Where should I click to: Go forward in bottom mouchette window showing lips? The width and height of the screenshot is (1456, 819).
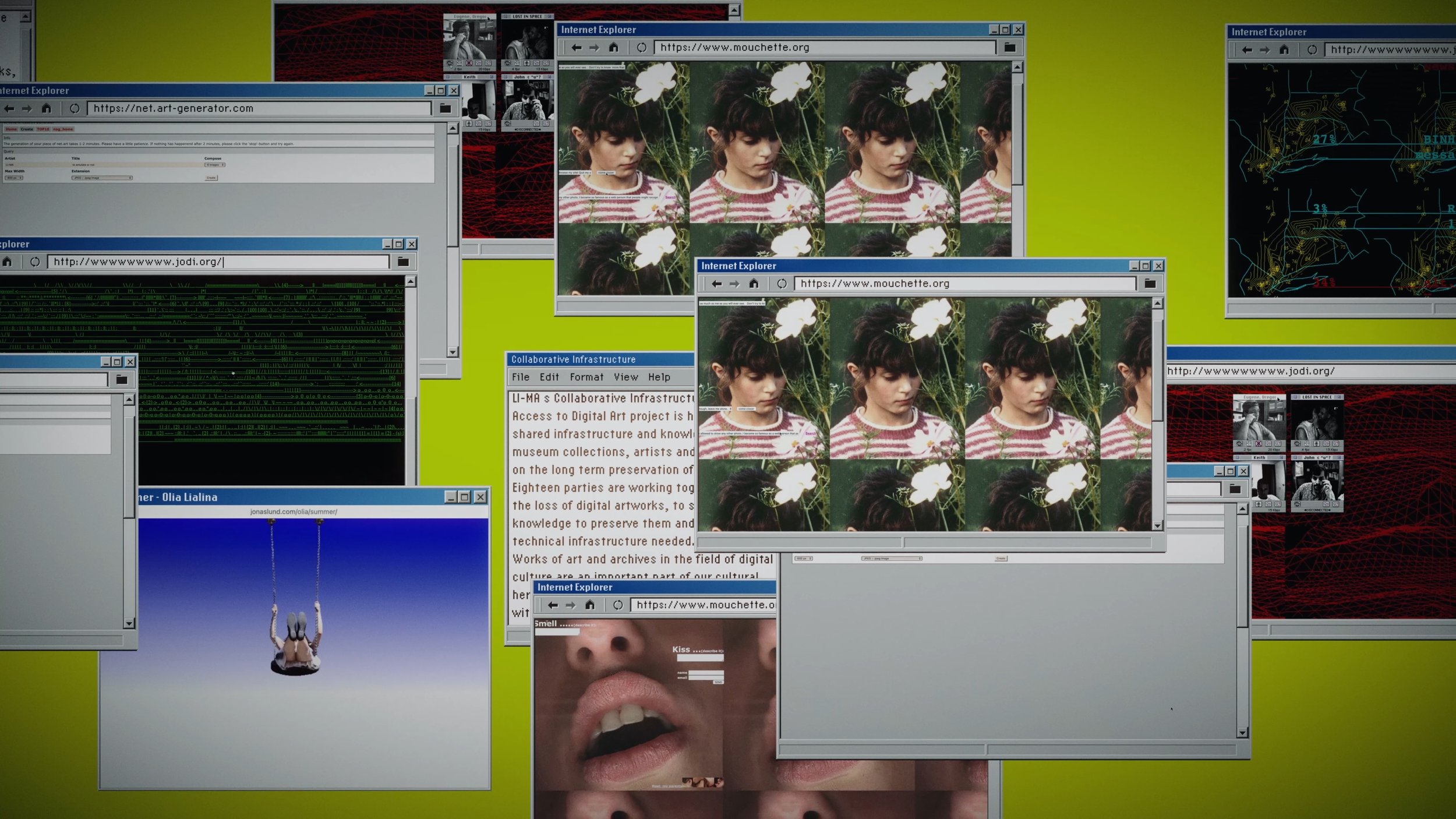[571, 605]
